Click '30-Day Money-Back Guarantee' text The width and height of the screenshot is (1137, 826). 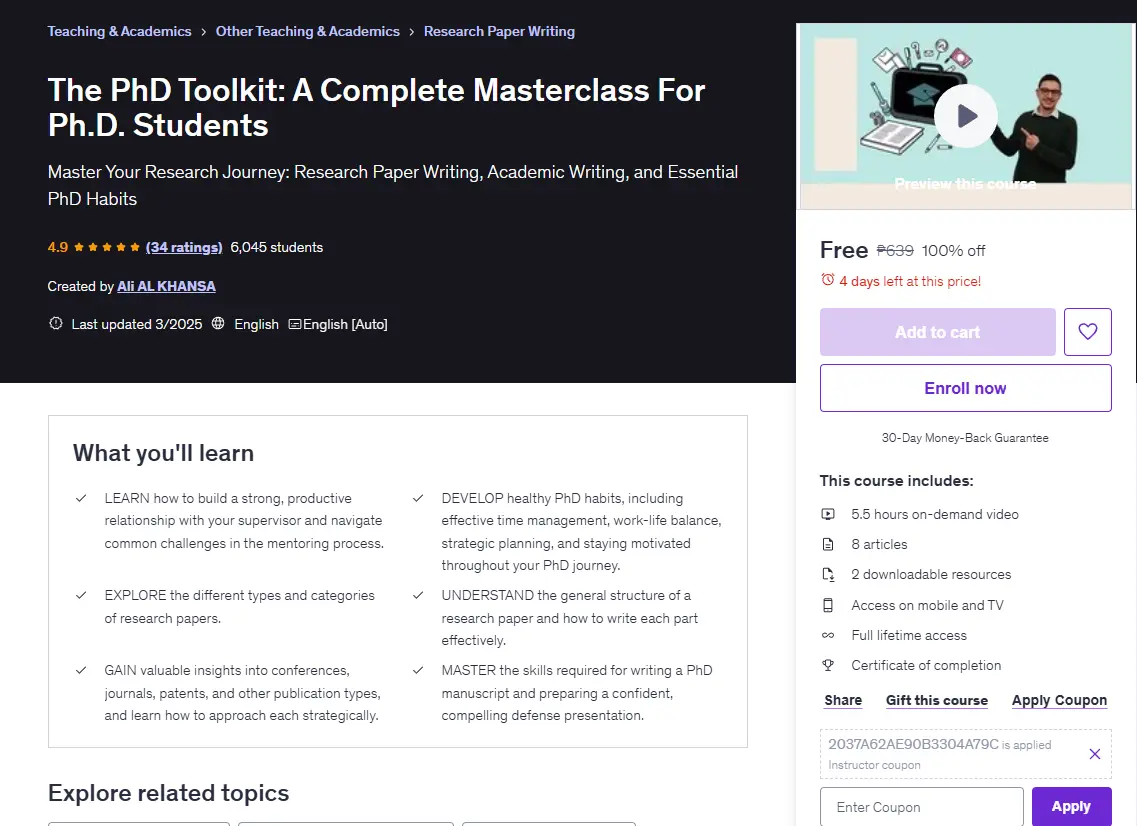[965, 438]
